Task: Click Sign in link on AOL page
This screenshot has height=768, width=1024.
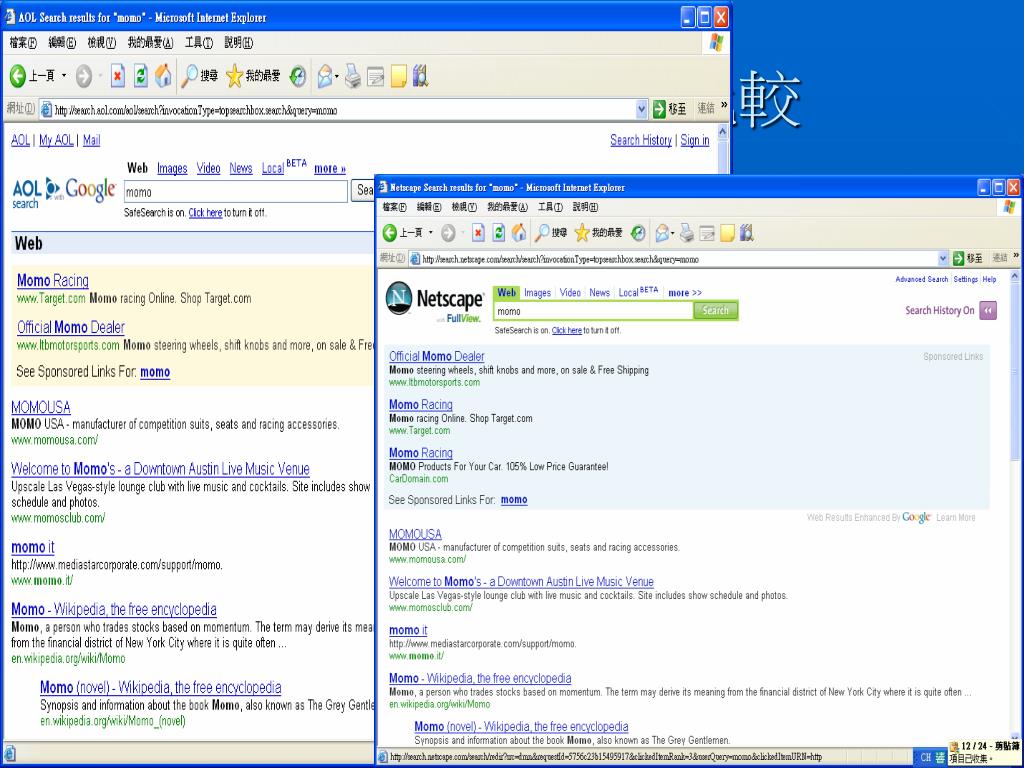Action: 695,140
